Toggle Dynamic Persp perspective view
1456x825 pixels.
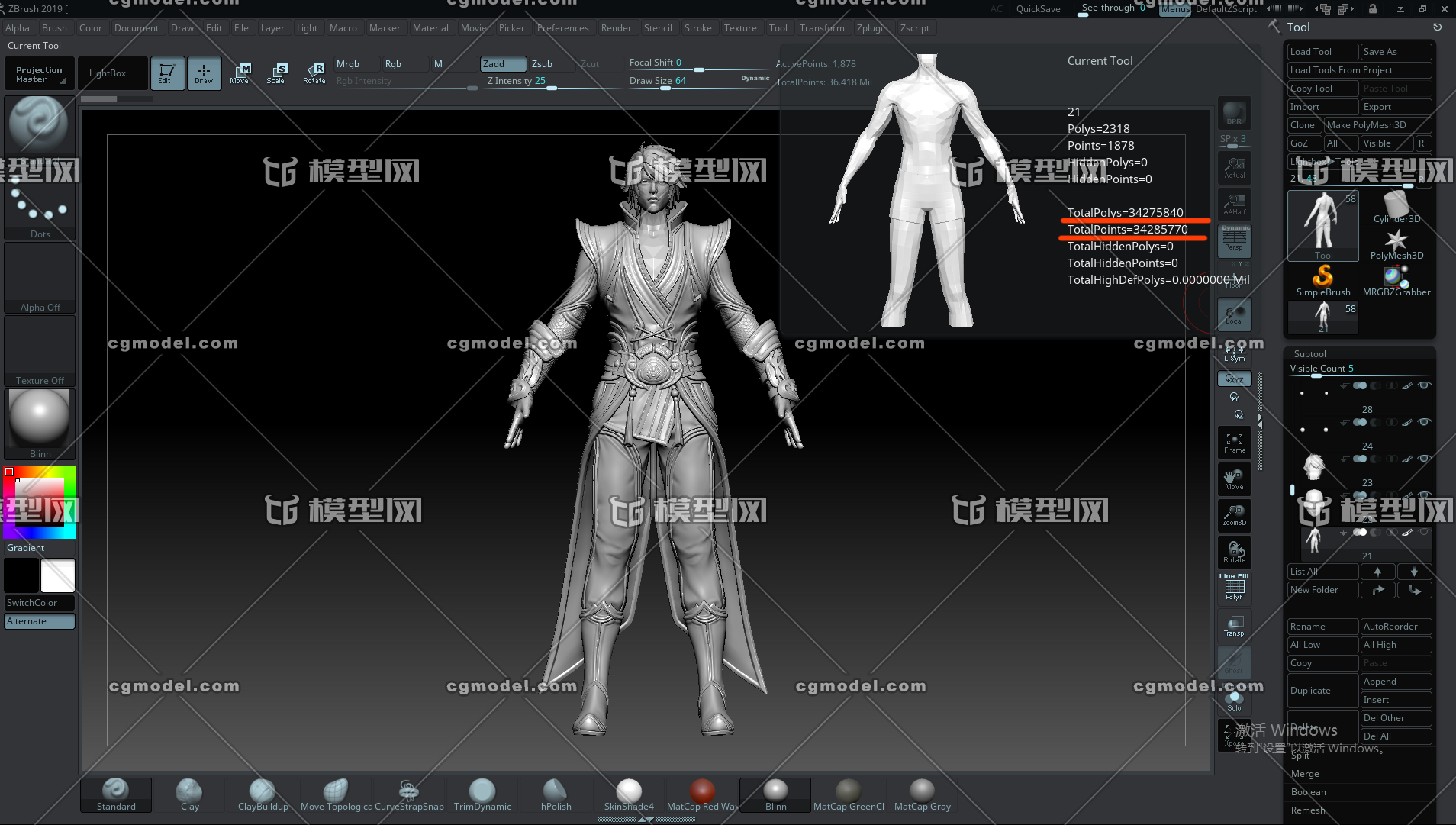tap(1234, 240)
